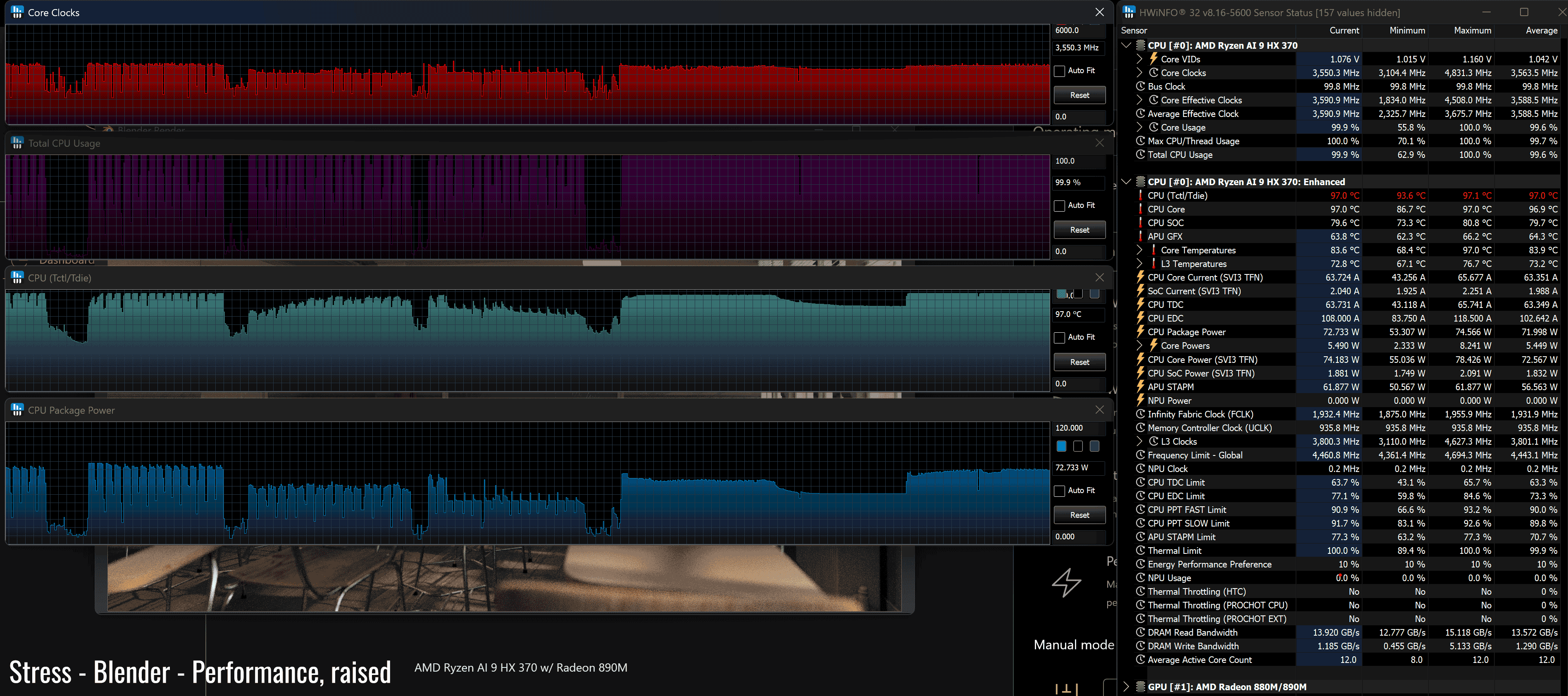Image resolution: width=1568 pixels, height=696 pixels.
Task: Click the lightning icon beside NPU Power
Action: tap(1141, 400)
